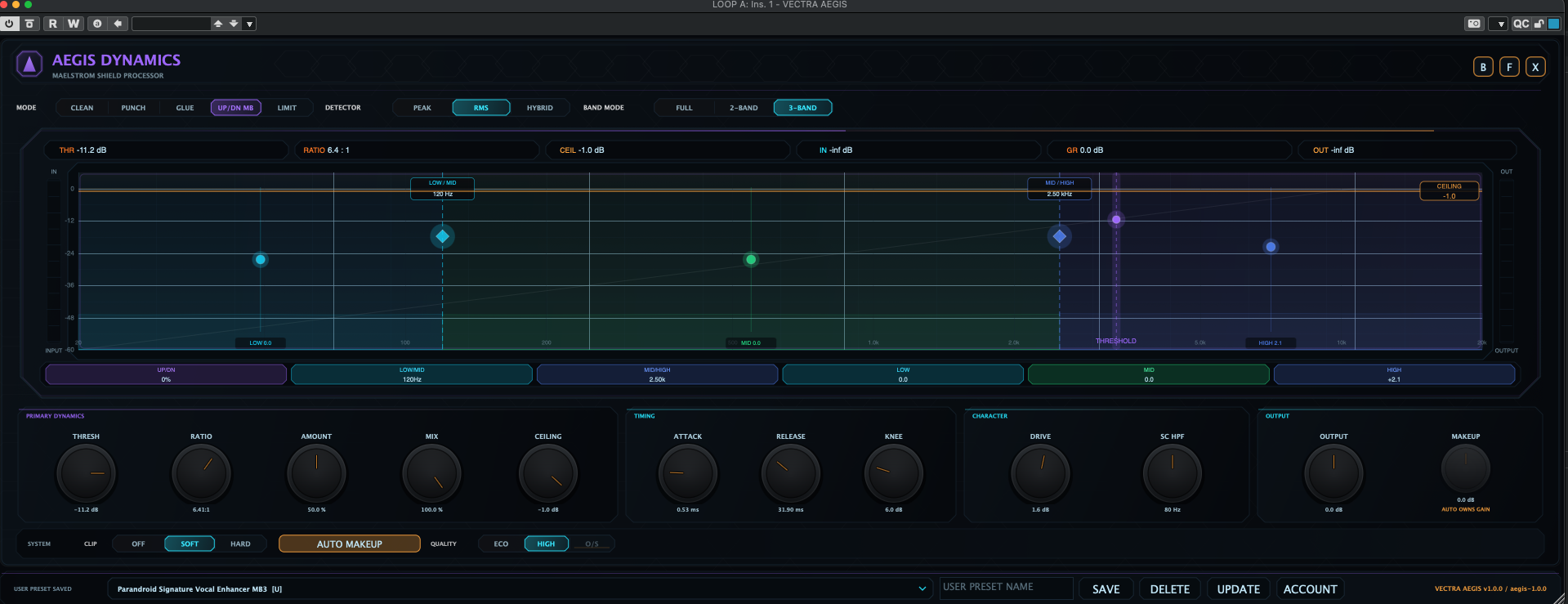Click the camera snapshot icon
The image size is (1568, 604).
point(1474,24)
